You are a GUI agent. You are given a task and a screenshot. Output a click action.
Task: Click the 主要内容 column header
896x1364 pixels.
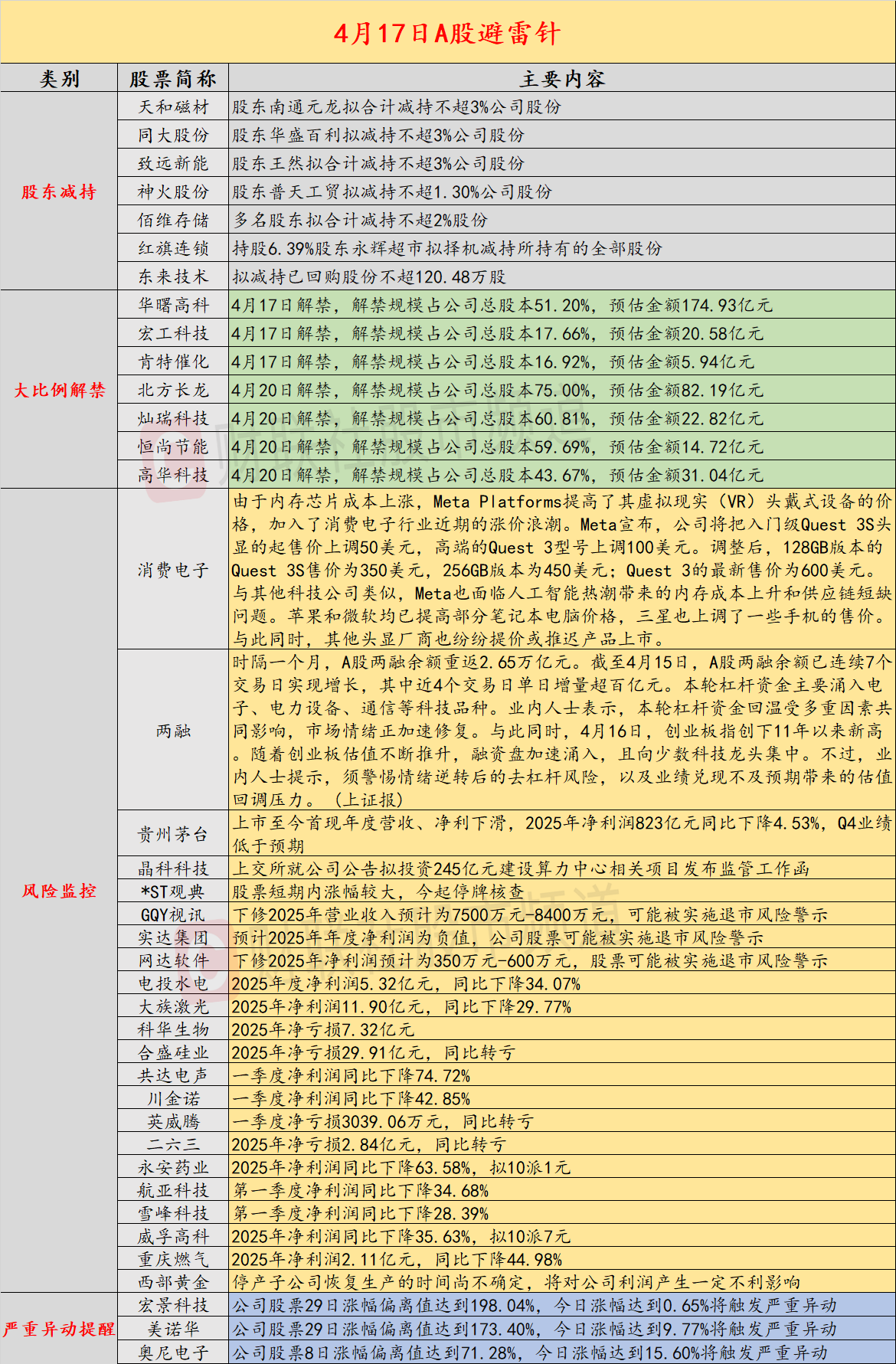(561, 79)
